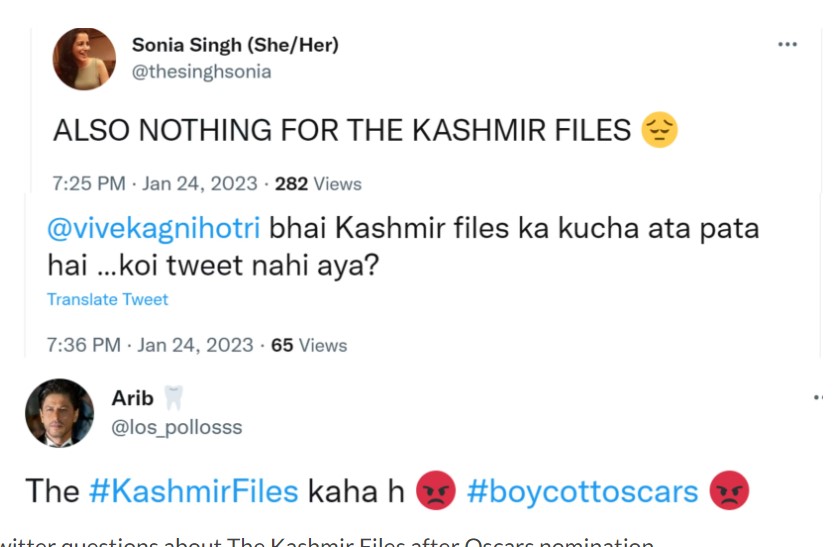Click the angry emoji after "kaha h"
The image size is (835, 547).
tap(435, 491)
